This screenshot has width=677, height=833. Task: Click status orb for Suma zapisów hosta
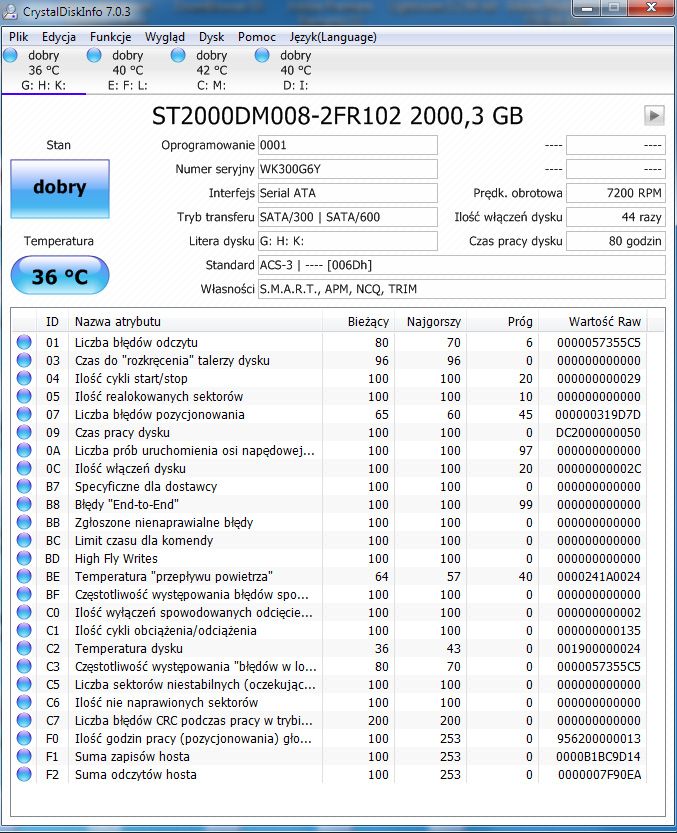(24, 756)
